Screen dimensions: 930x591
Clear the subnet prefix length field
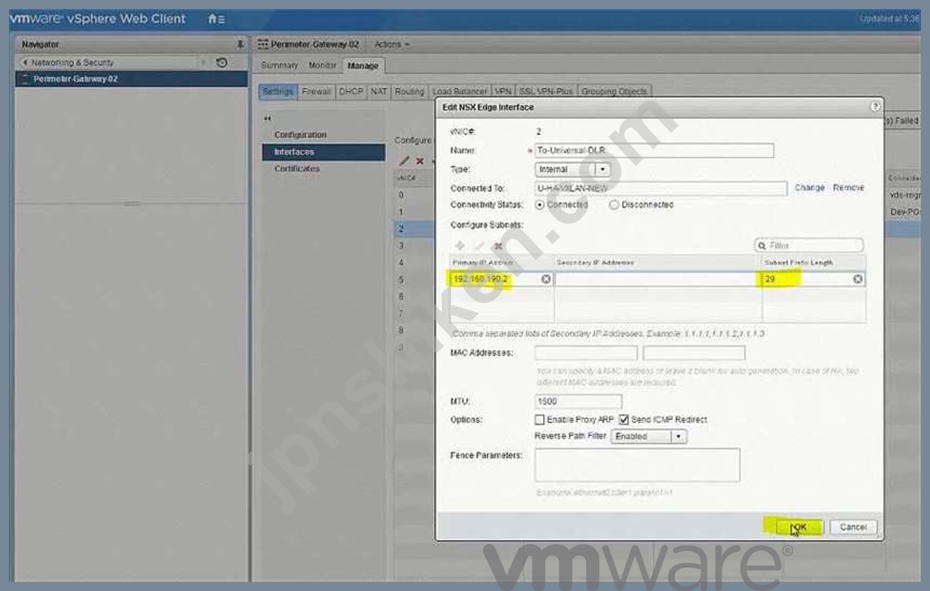point(858,279)
